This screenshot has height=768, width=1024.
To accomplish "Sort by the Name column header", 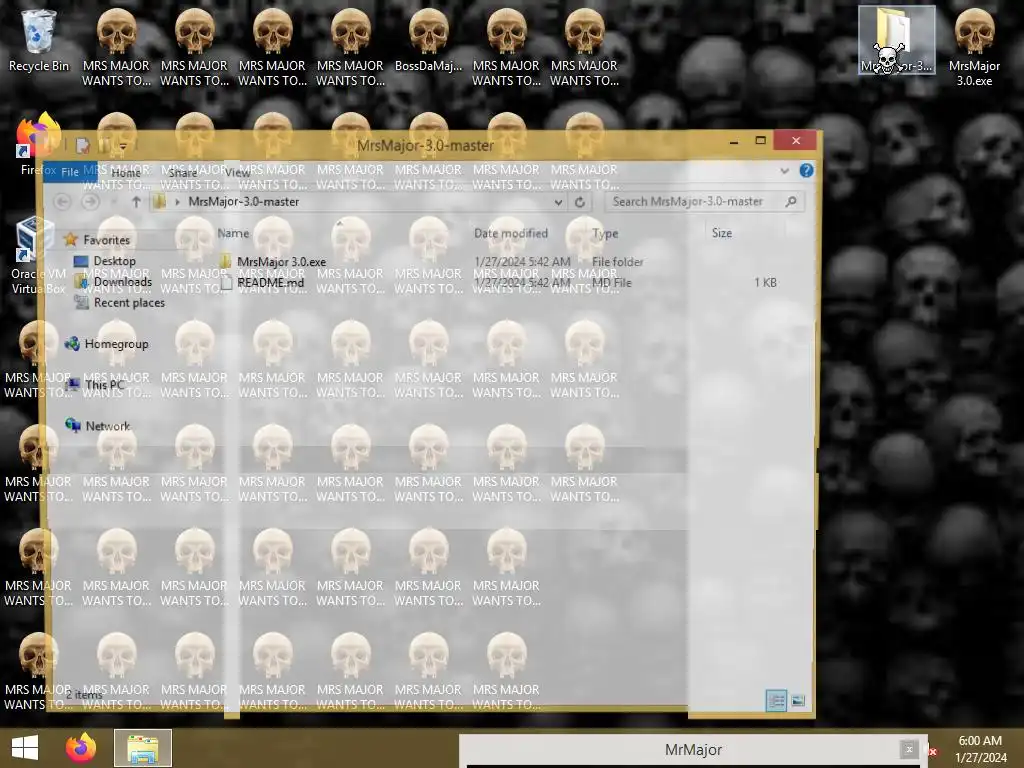I will point(233,233).
